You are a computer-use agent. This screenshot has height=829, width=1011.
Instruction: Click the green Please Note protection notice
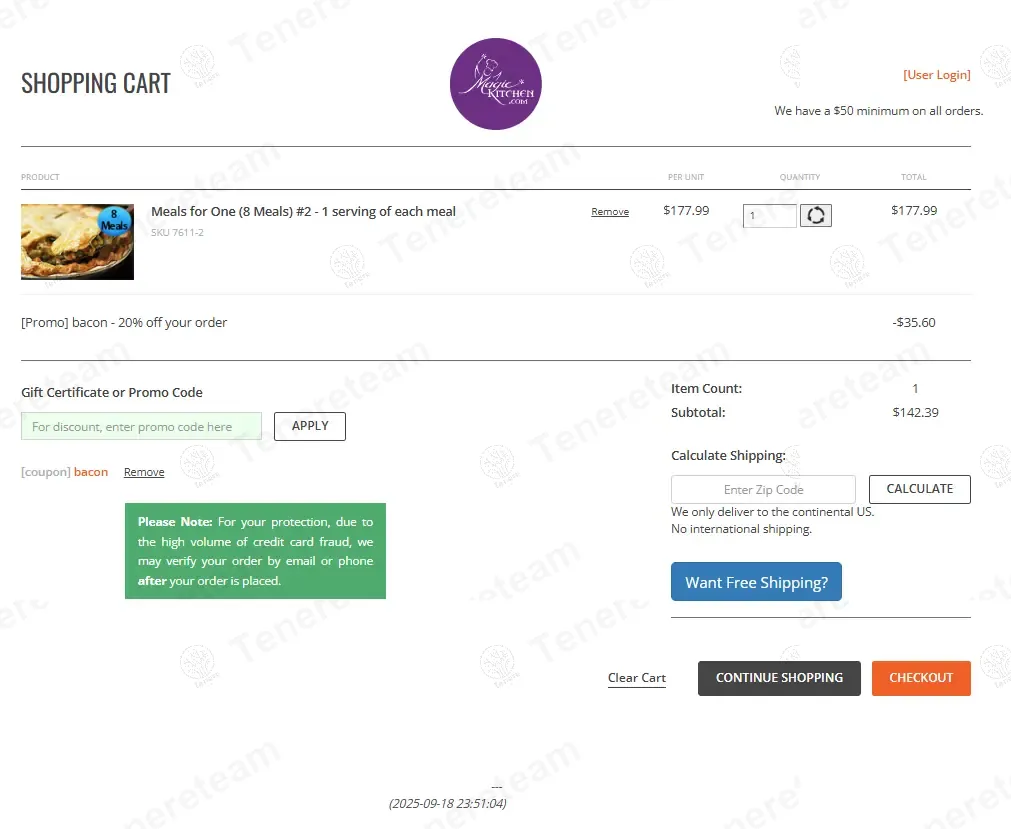click(255, 551)
